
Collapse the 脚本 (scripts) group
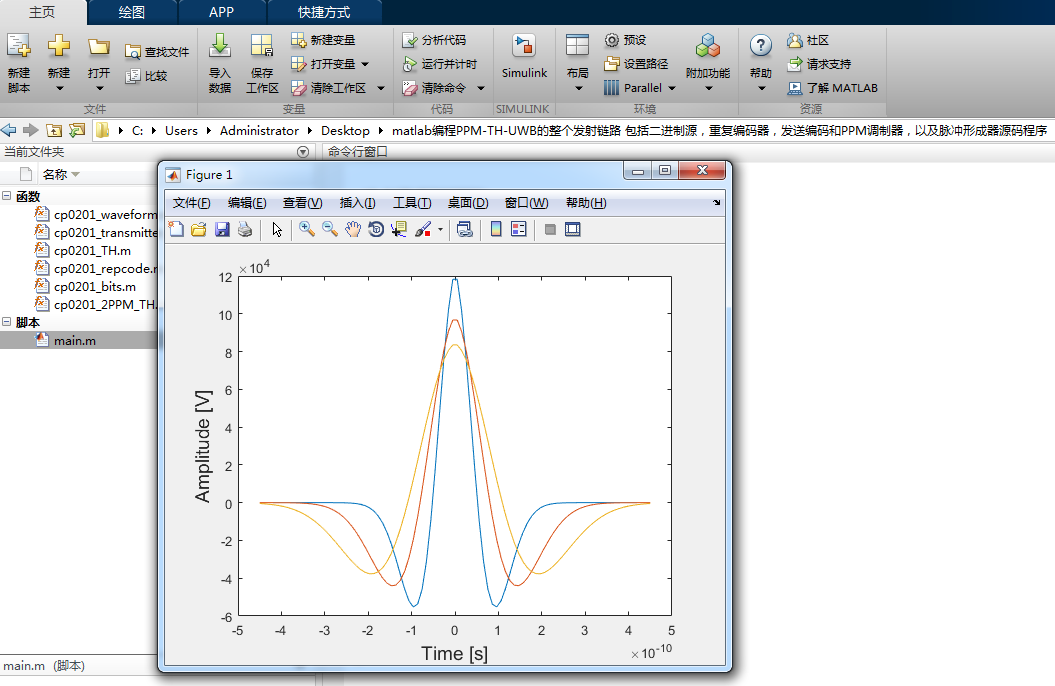7,321
